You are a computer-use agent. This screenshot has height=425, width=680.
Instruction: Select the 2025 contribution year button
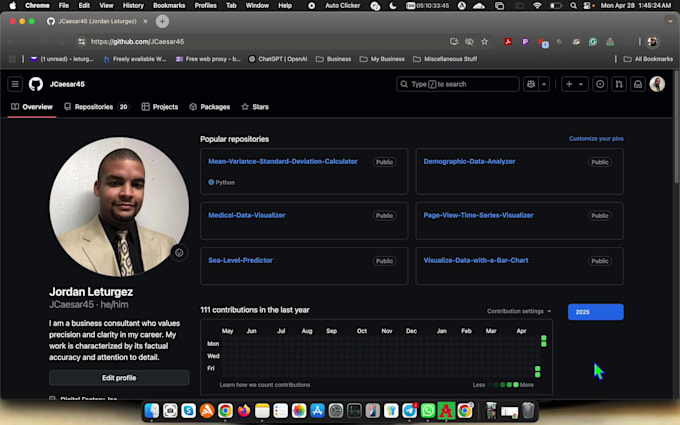595,312
